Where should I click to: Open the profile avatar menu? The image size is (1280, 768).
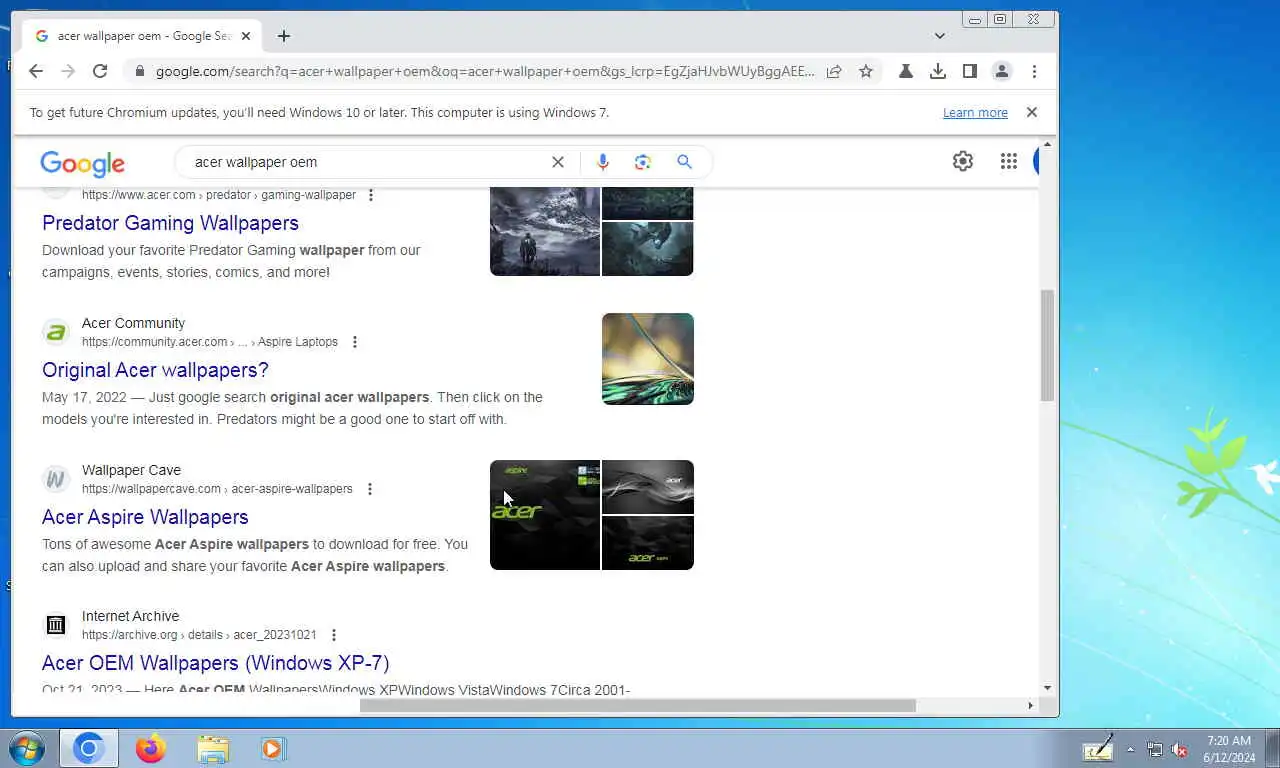pos(1001,71)
